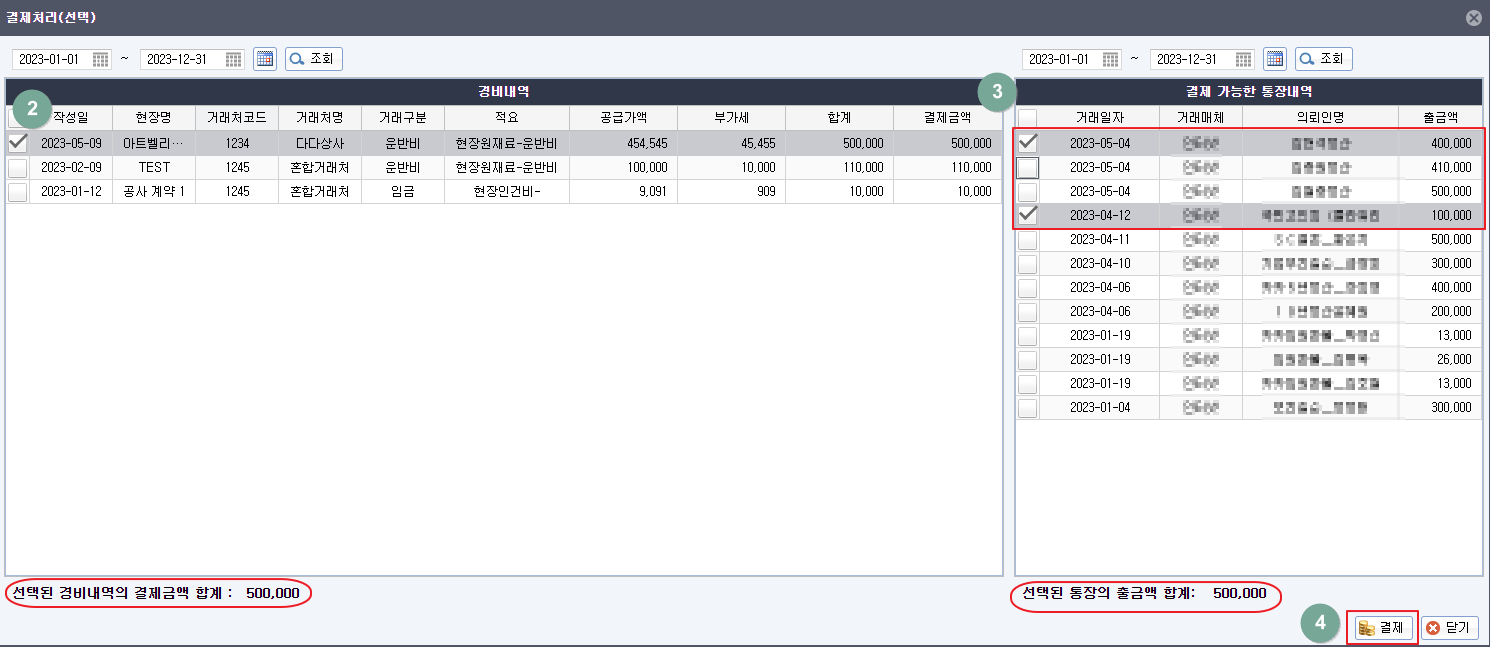Click the magnifier icon on the left 조회 button
This screenshot has height=647, width=1492.
click(x=295, y=58)
